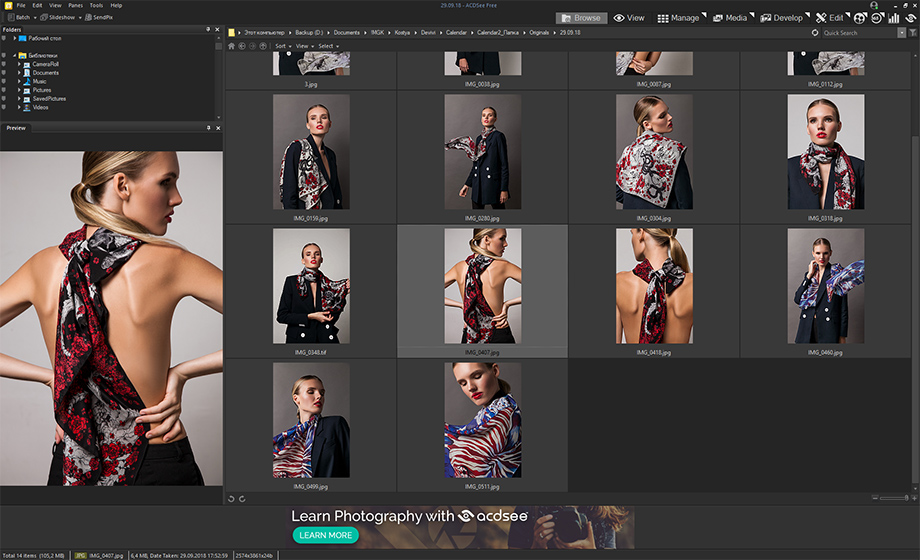This screenshot has width=920, height=560.
Task: Start a Slideshow from the toolbar
Action: click(x=58, y=18)
